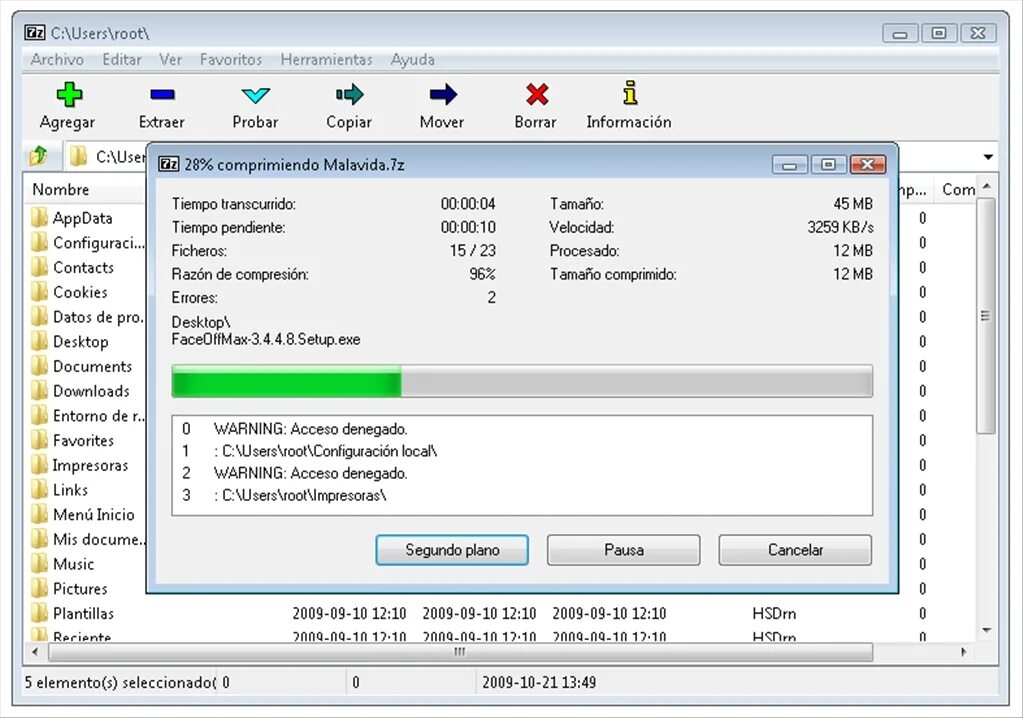This screenshot has width=1023, height=718.
Task: Select the Entorno de r.. folder row
Action: pyautogui.click(x=87, y=416)
